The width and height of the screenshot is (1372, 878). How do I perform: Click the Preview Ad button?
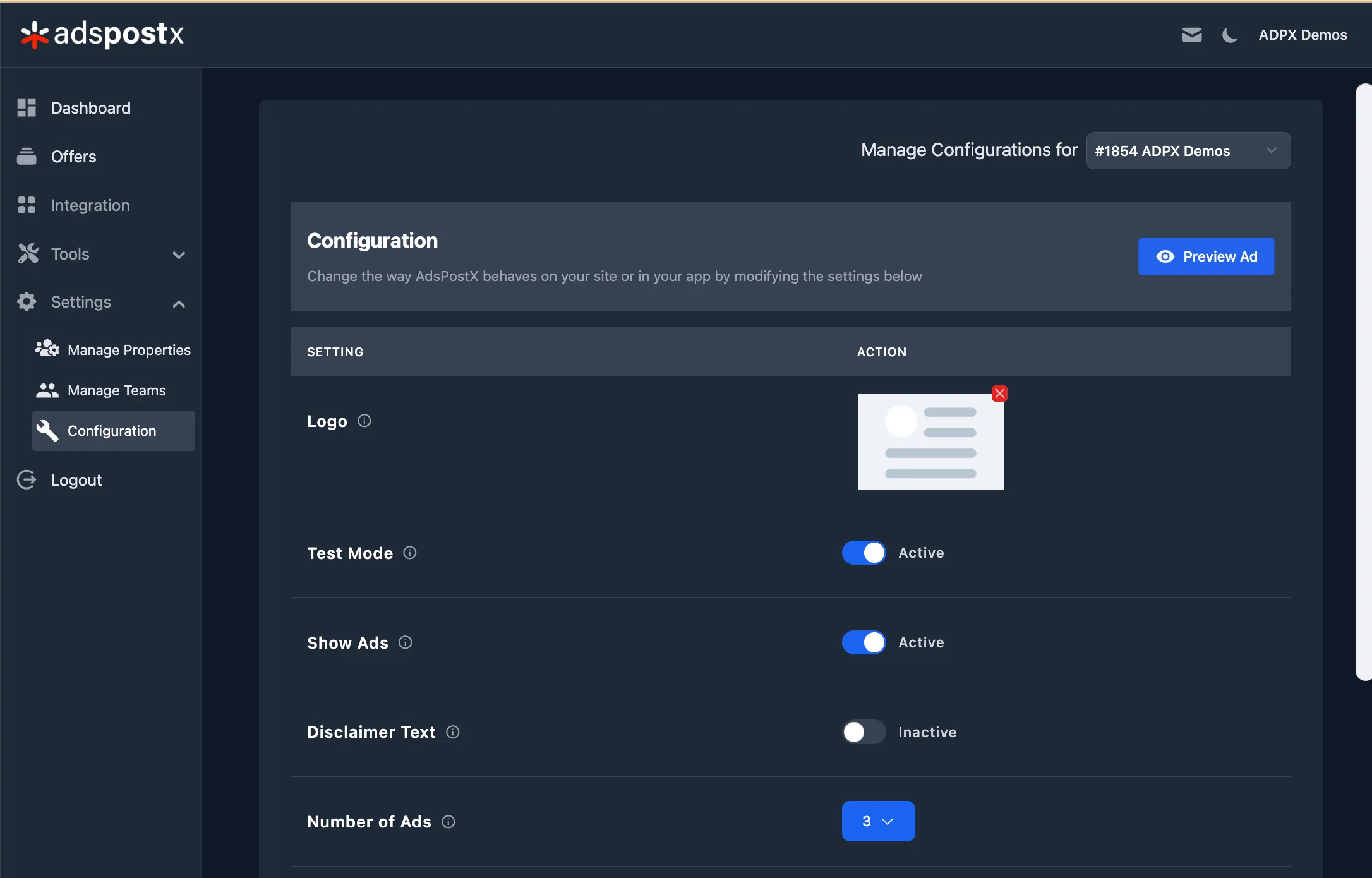pyautogui.click(x=1206, y=256)
